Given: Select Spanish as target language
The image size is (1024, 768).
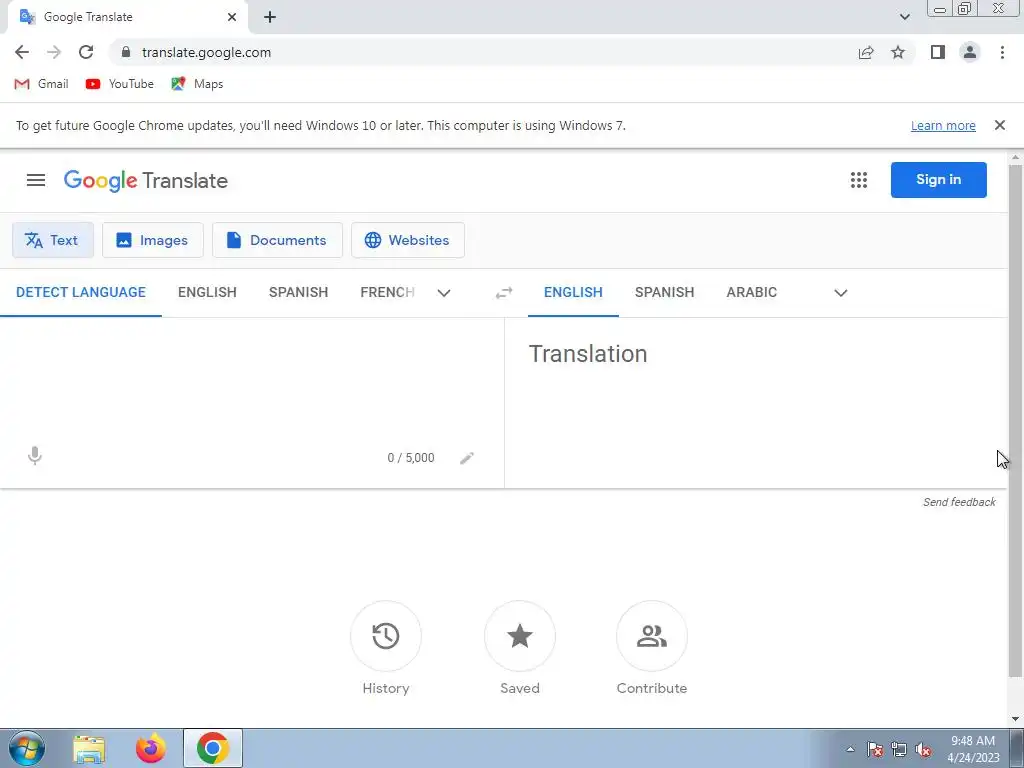Looking at the screenshot, I should click(x=664, y=293).
